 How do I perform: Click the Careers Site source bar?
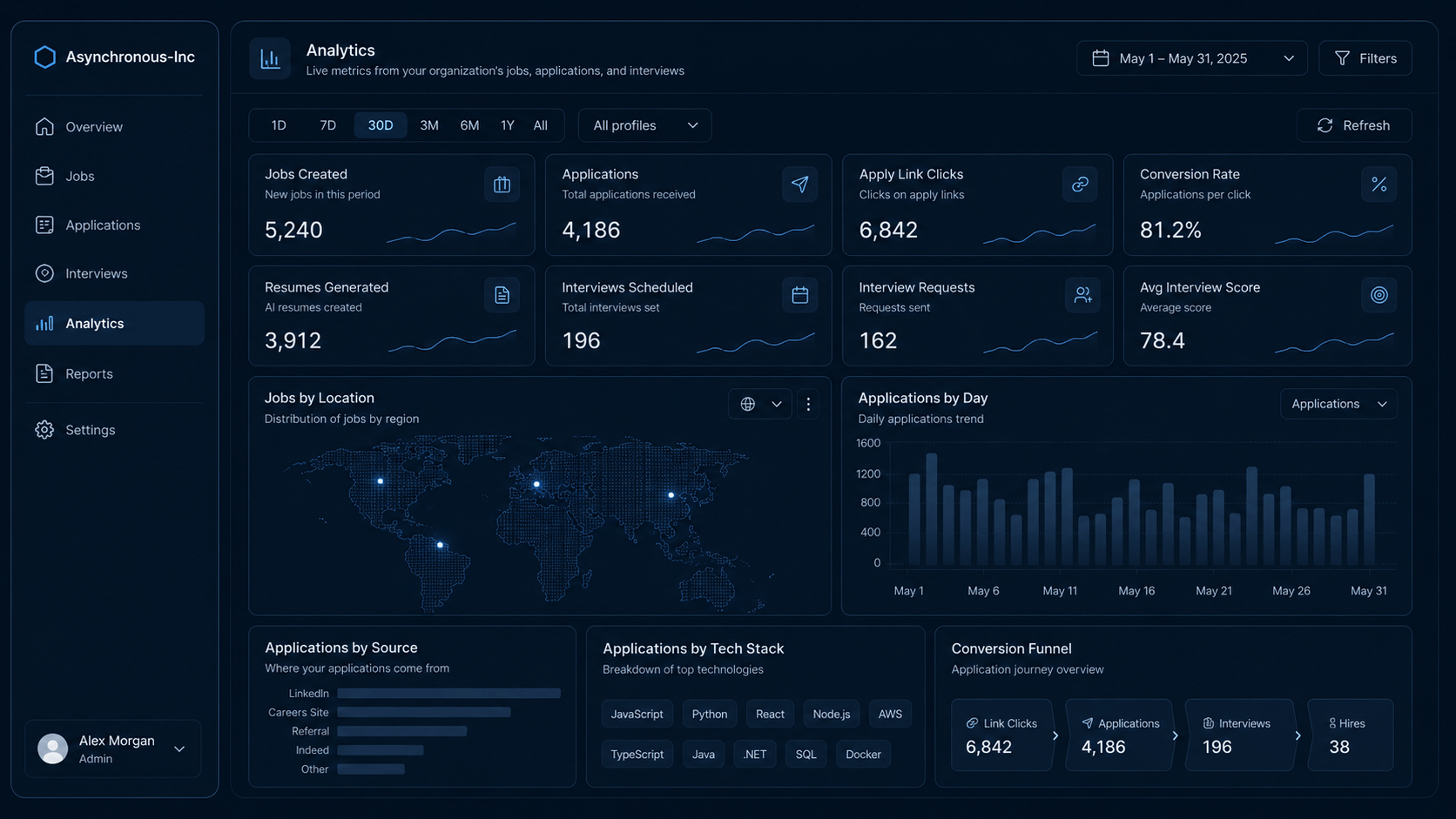[x=423, y=712]
